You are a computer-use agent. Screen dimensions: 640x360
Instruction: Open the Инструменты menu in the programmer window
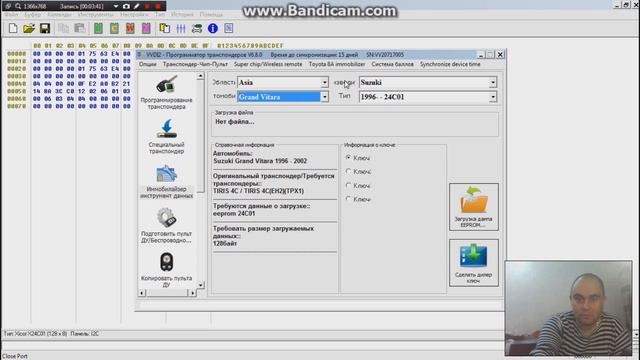coord(96,15)
